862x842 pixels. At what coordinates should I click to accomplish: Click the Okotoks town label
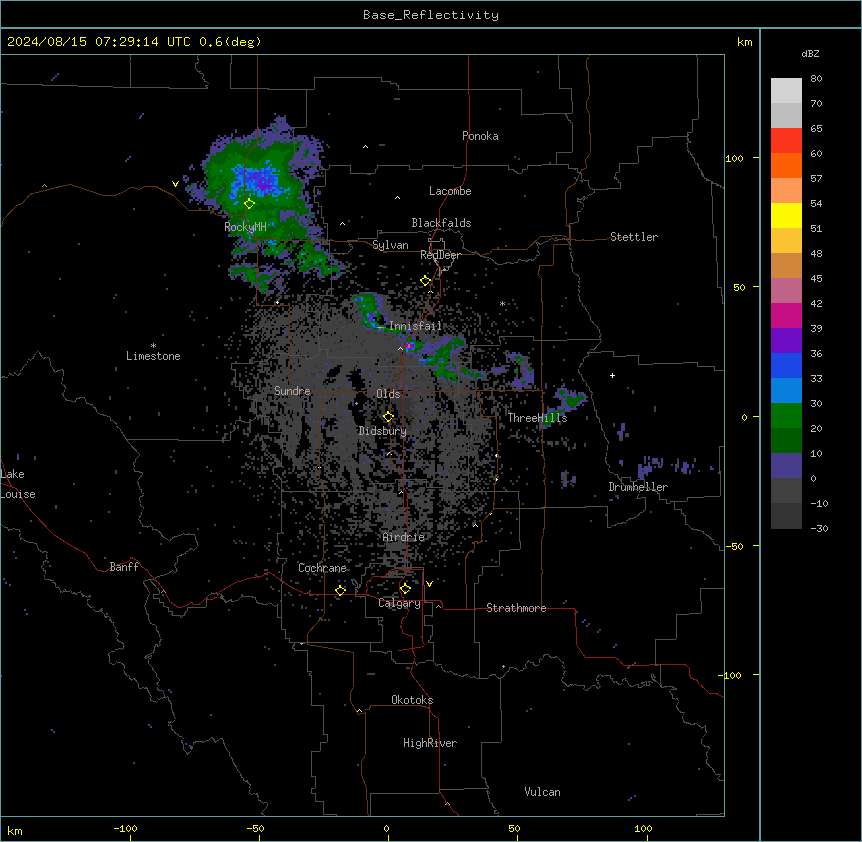(412, 700)
